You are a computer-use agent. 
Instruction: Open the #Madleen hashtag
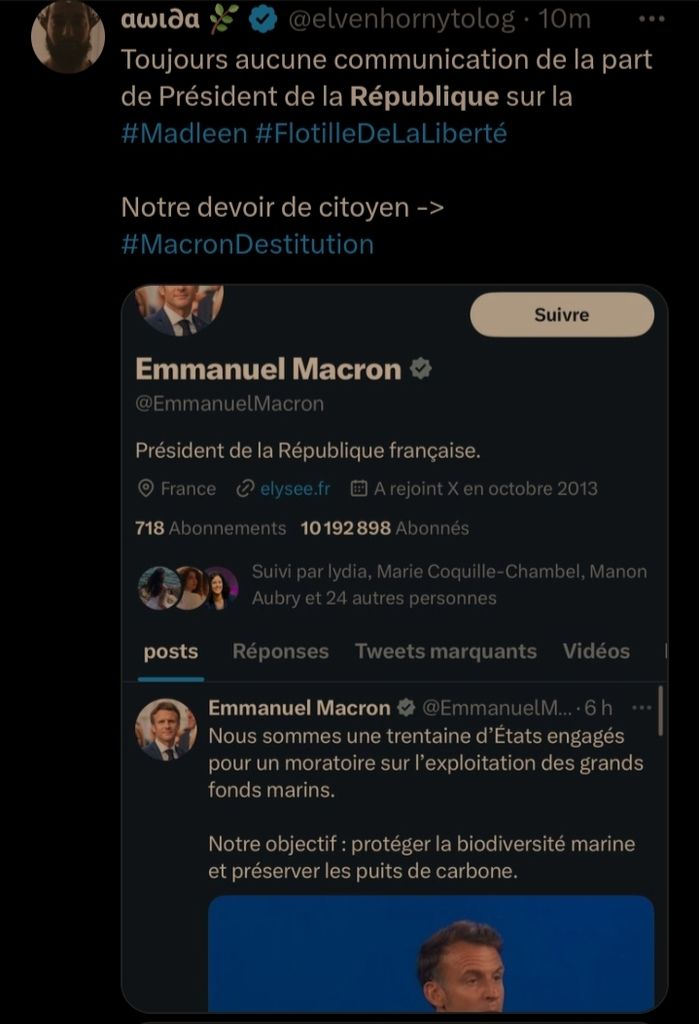coord(183,133)
